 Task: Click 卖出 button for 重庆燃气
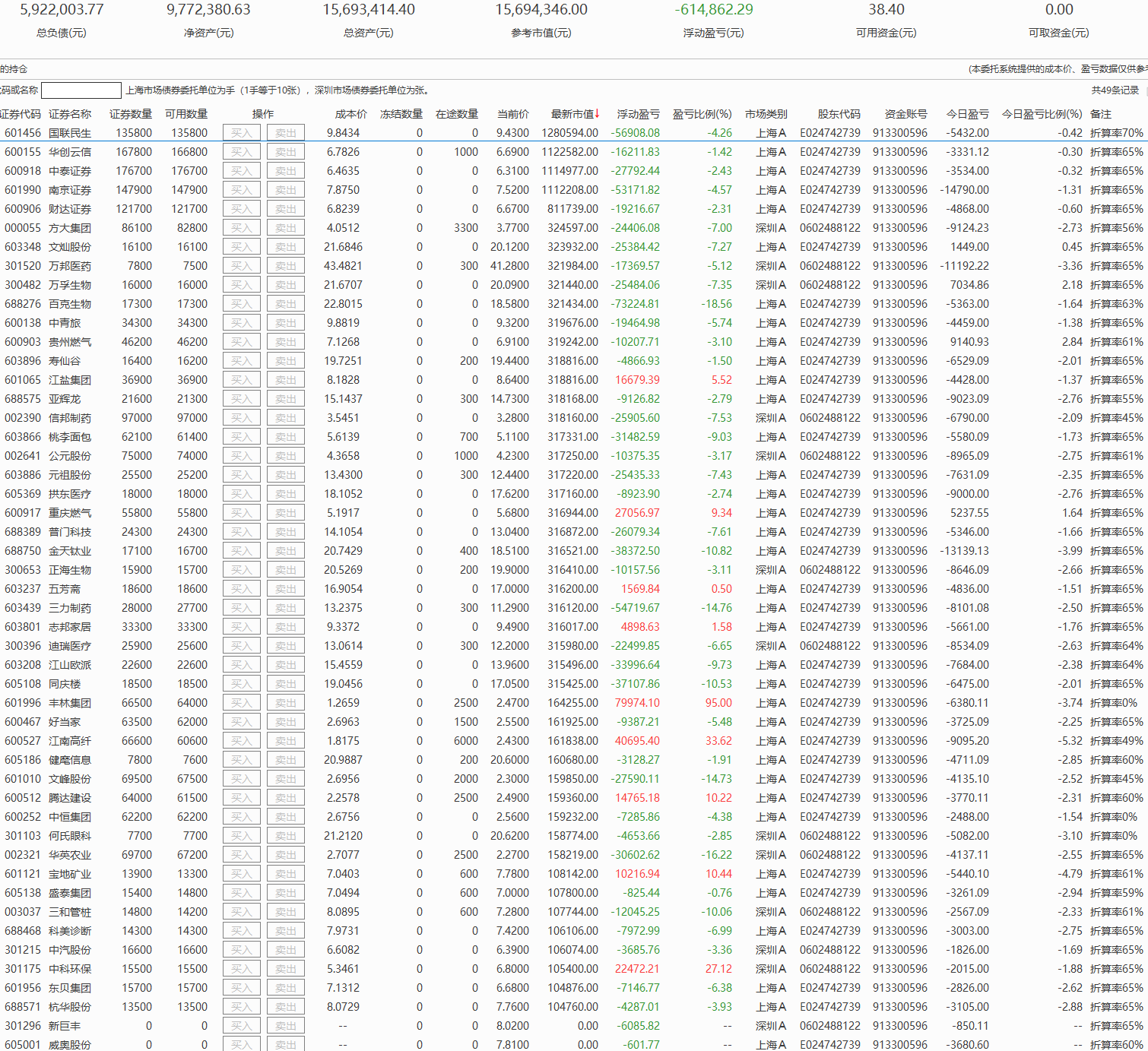286,513
